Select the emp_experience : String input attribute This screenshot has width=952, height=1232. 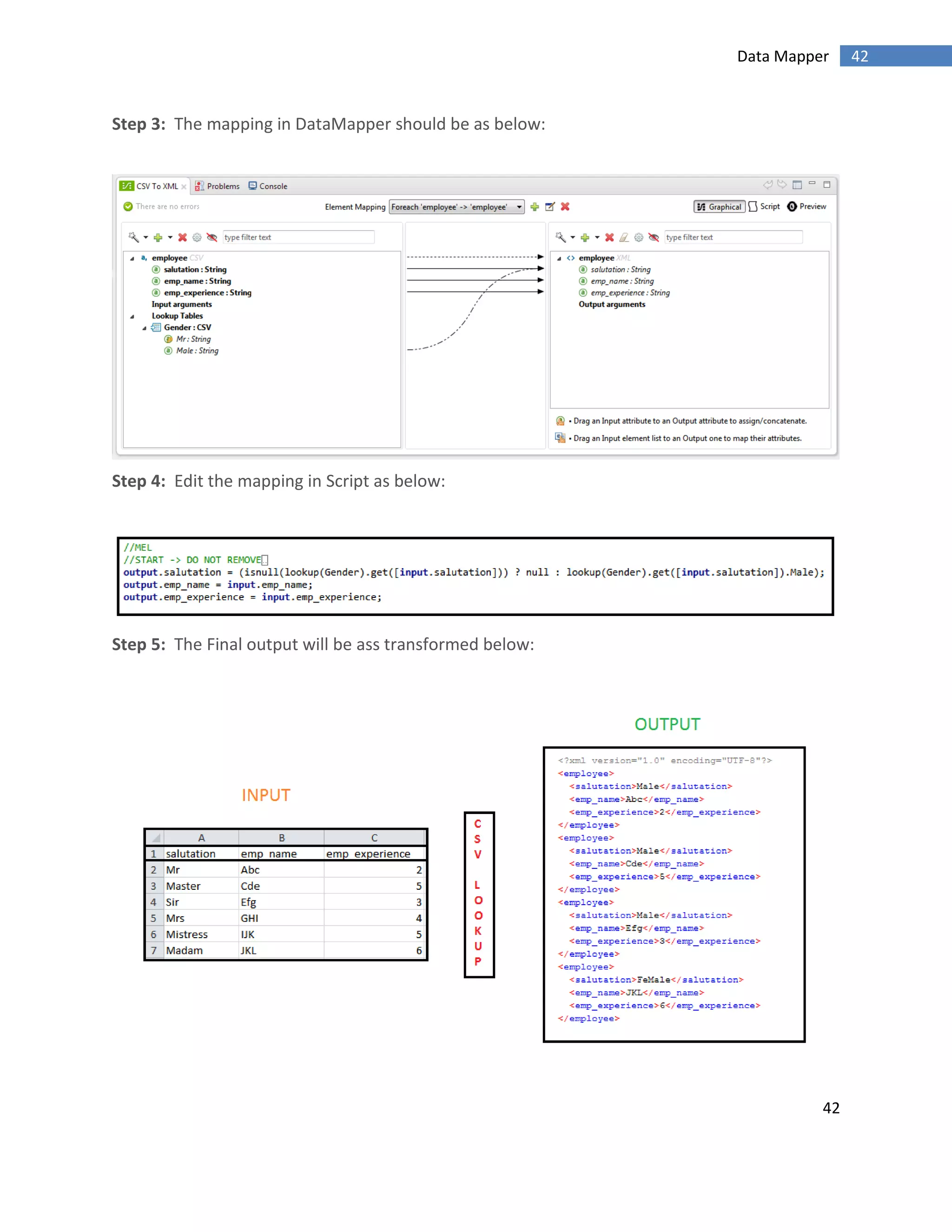click(x=207, y=293)
